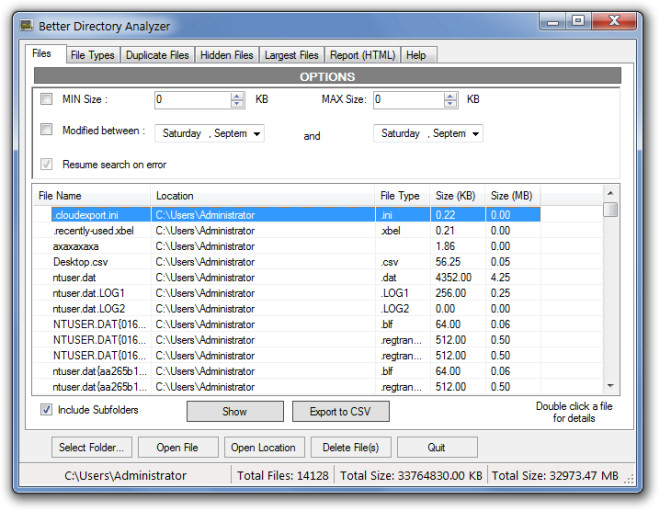Increase MAX Size spinner value

point(450,96)
